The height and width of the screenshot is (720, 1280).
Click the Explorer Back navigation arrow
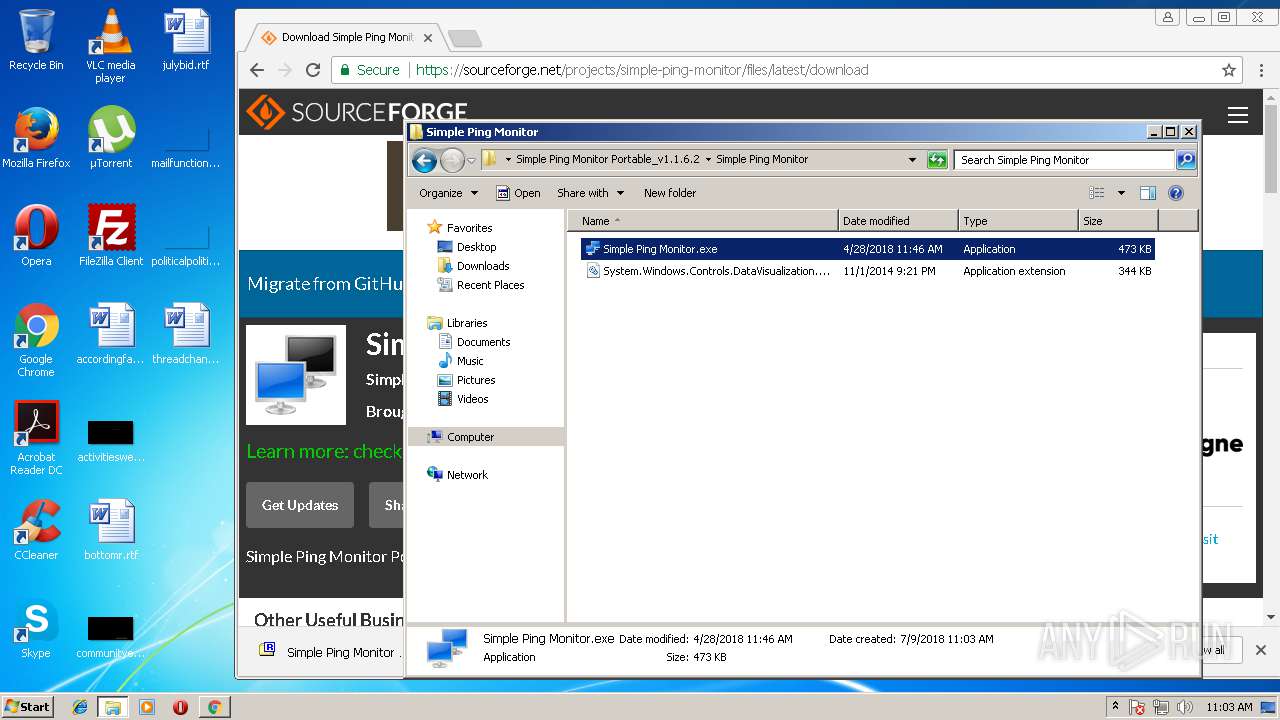pos(424,160)
